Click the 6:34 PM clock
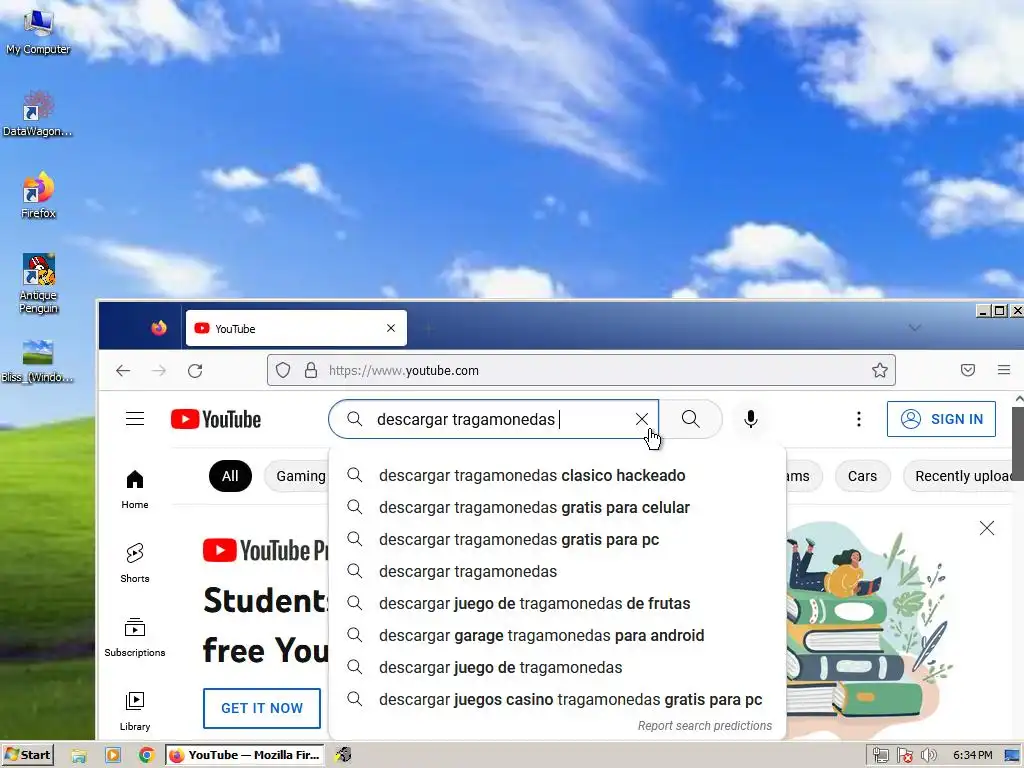The image size is (1024, 768). [972, 756]
